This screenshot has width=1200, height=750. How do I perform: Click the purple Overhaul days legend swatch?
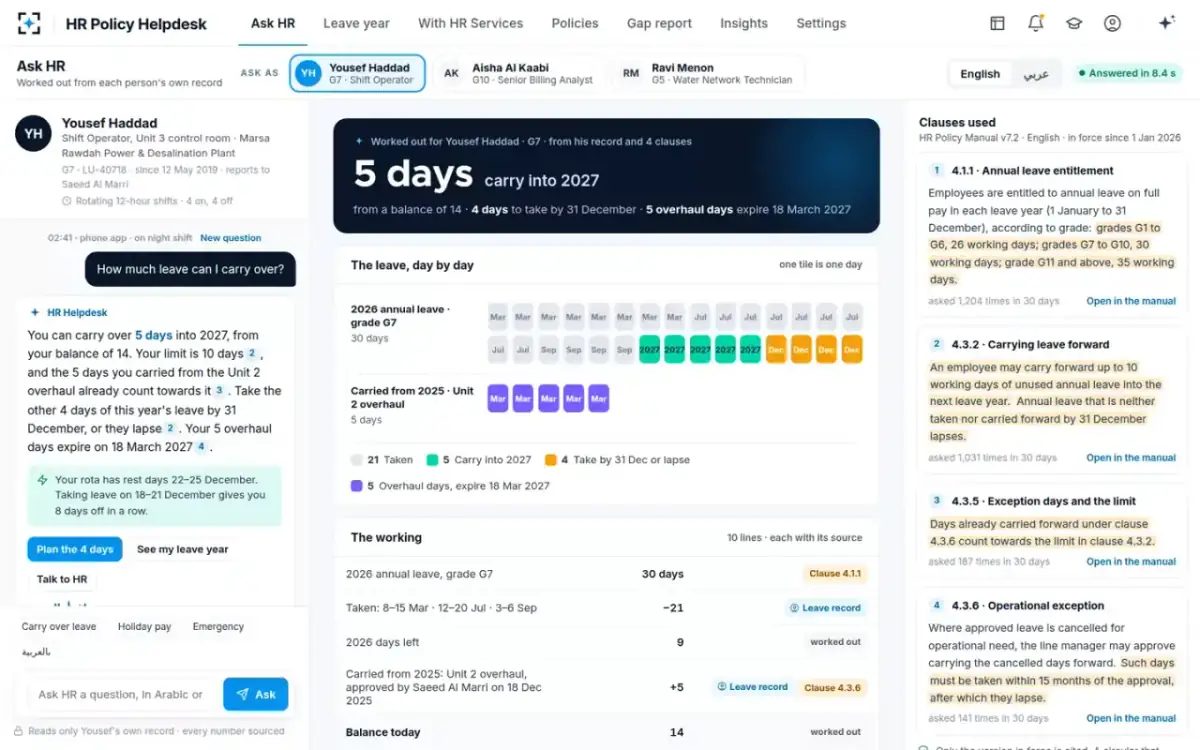pos(357,486)
